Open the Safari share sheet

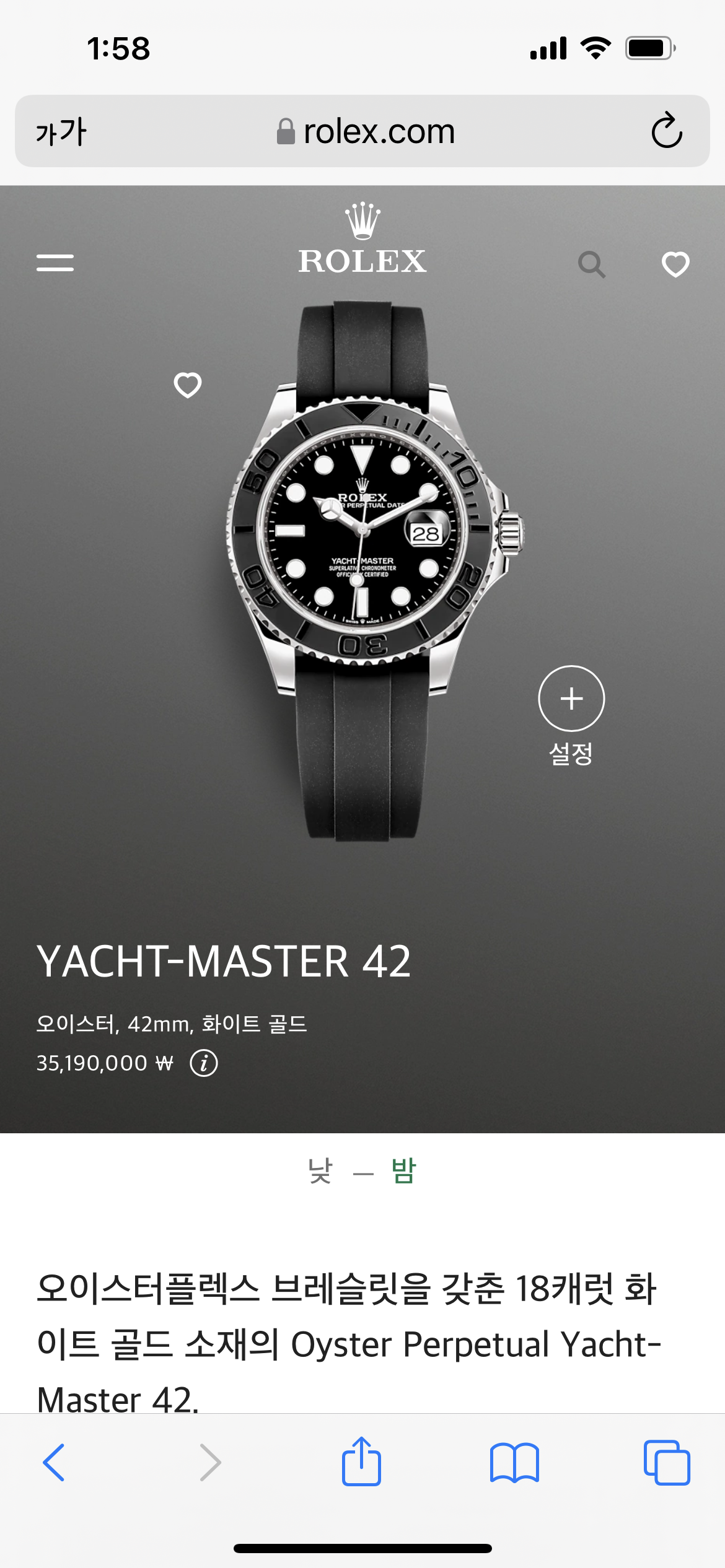pos(361,1461)
